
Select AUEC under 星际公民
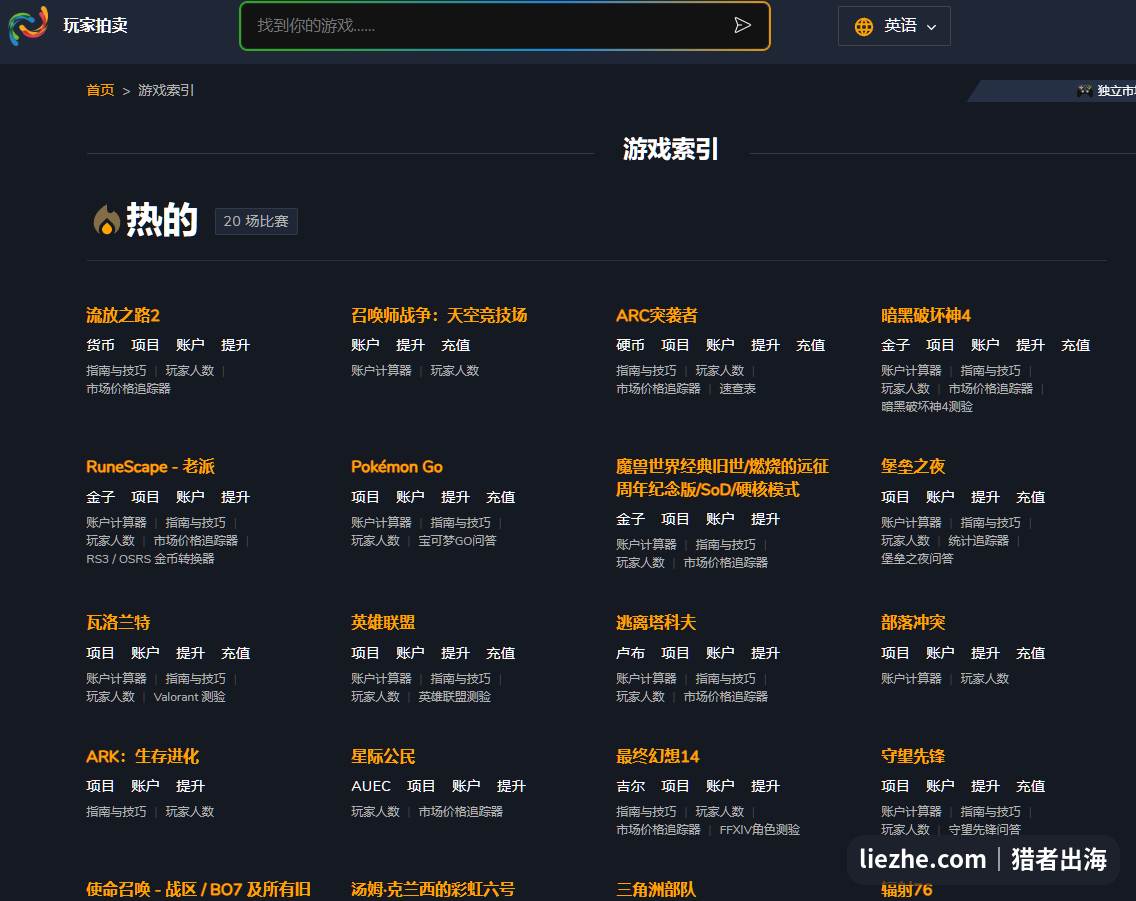click(371, 786)
